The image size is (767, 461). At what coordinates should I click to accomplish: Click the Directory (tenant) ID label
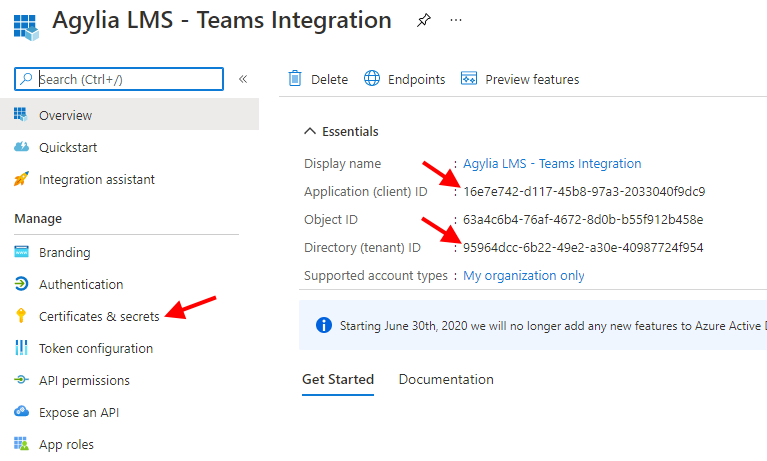pos(362,248)
